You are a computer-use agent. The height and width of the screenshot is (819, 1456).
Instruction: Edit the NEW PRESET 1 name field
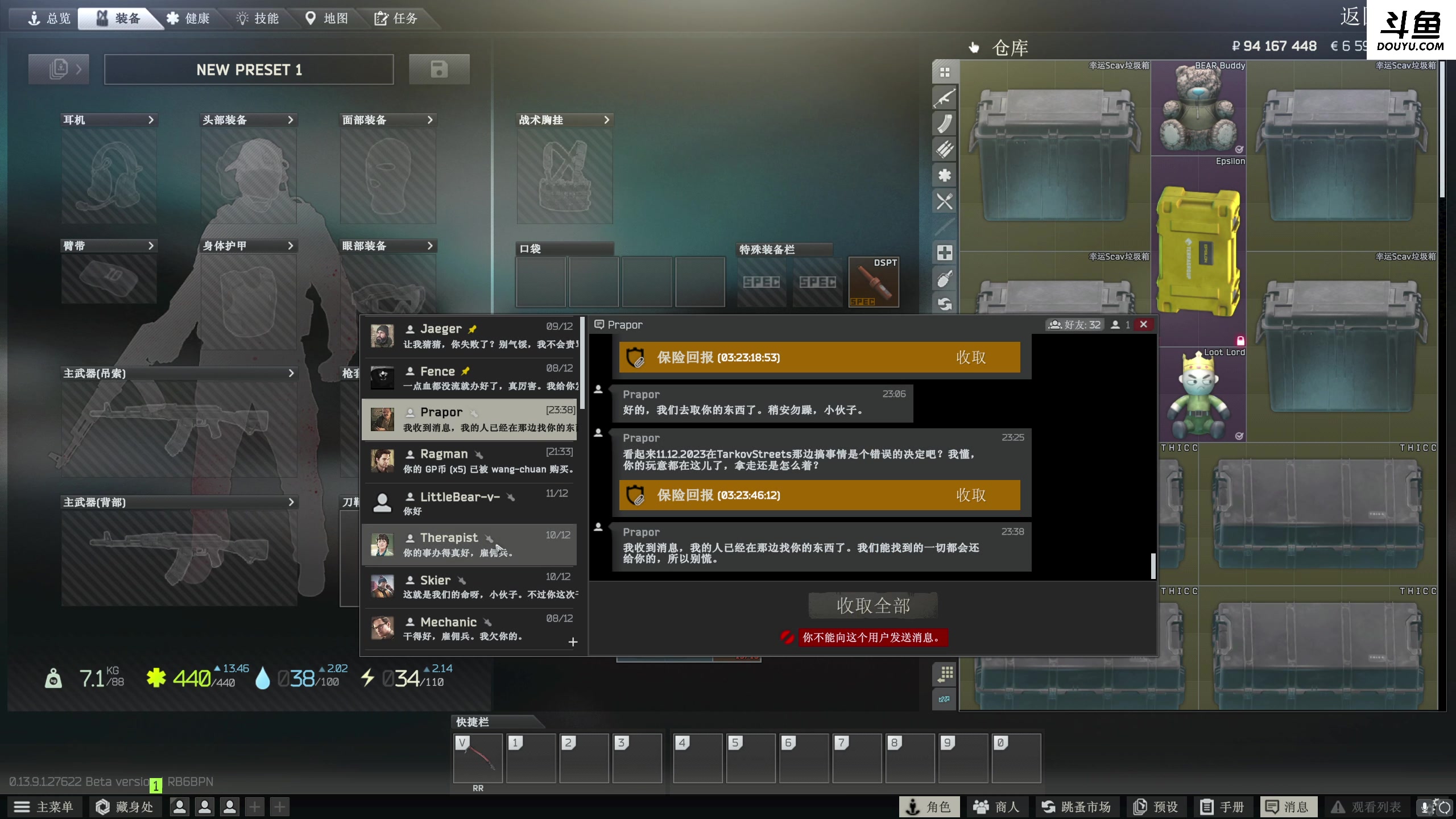point(249,69)
